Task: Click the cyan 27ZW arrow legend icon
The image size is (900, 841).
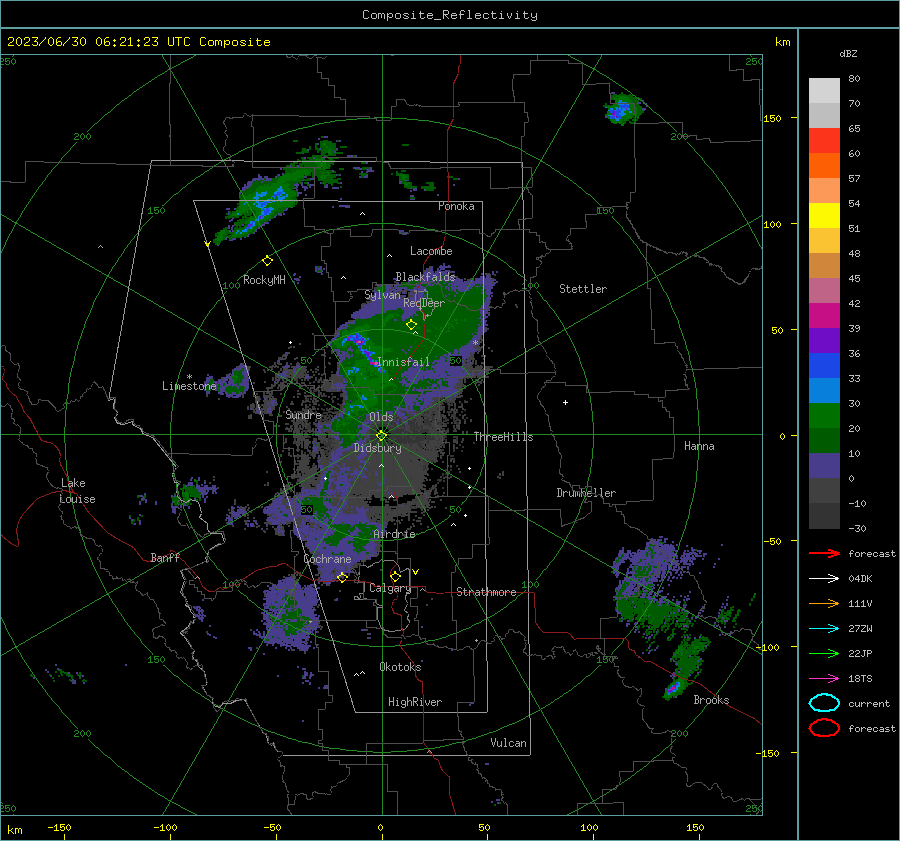Action: tap(824, 629)
